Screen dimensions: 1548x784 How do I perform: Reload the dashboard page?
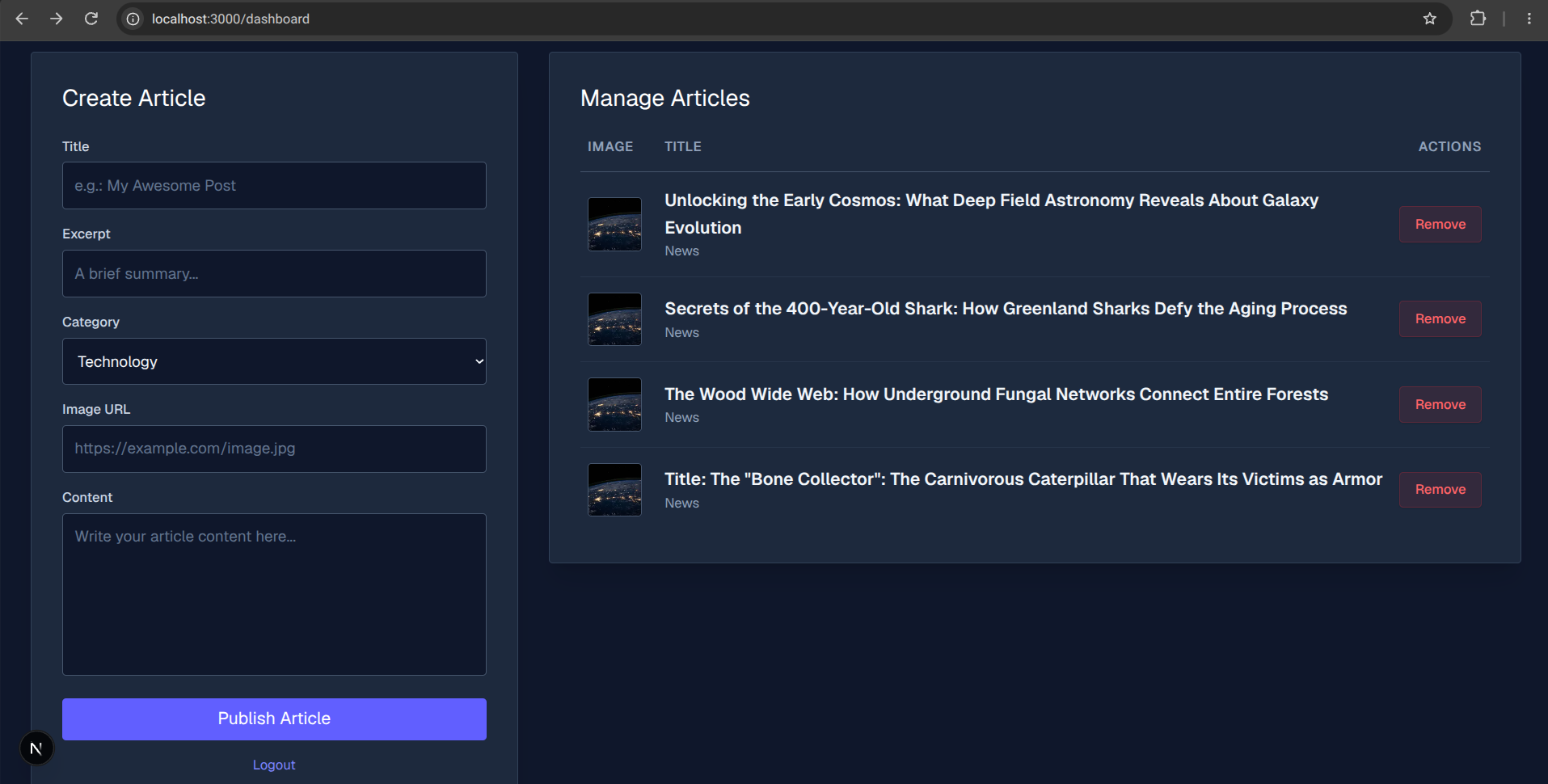click(91, 19)
